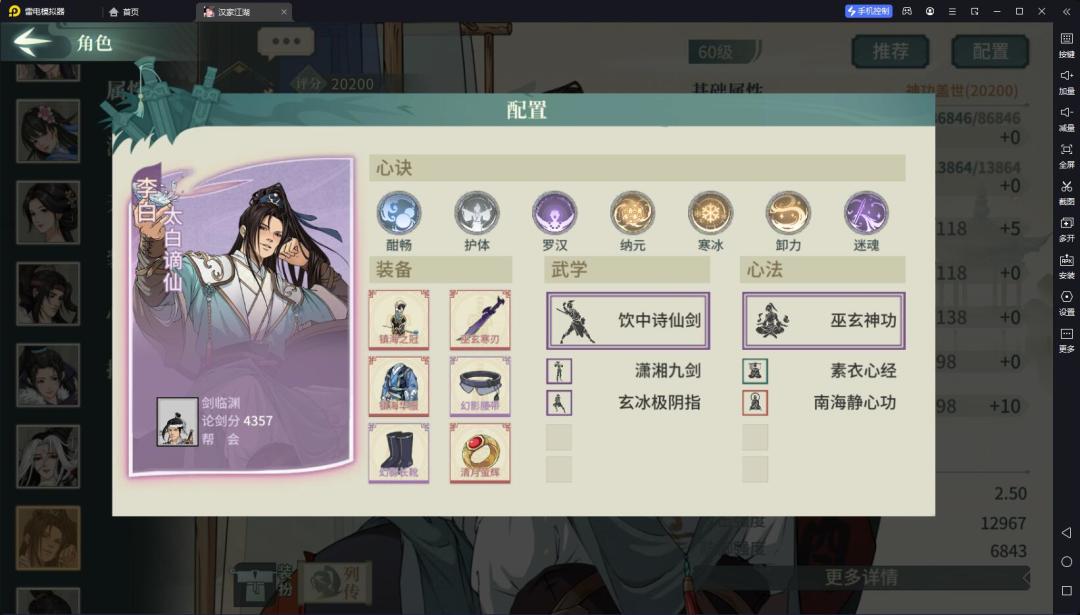Open the red ring equipment slot
This screenshot has width=1080, height=615.
tap(480, 453)
